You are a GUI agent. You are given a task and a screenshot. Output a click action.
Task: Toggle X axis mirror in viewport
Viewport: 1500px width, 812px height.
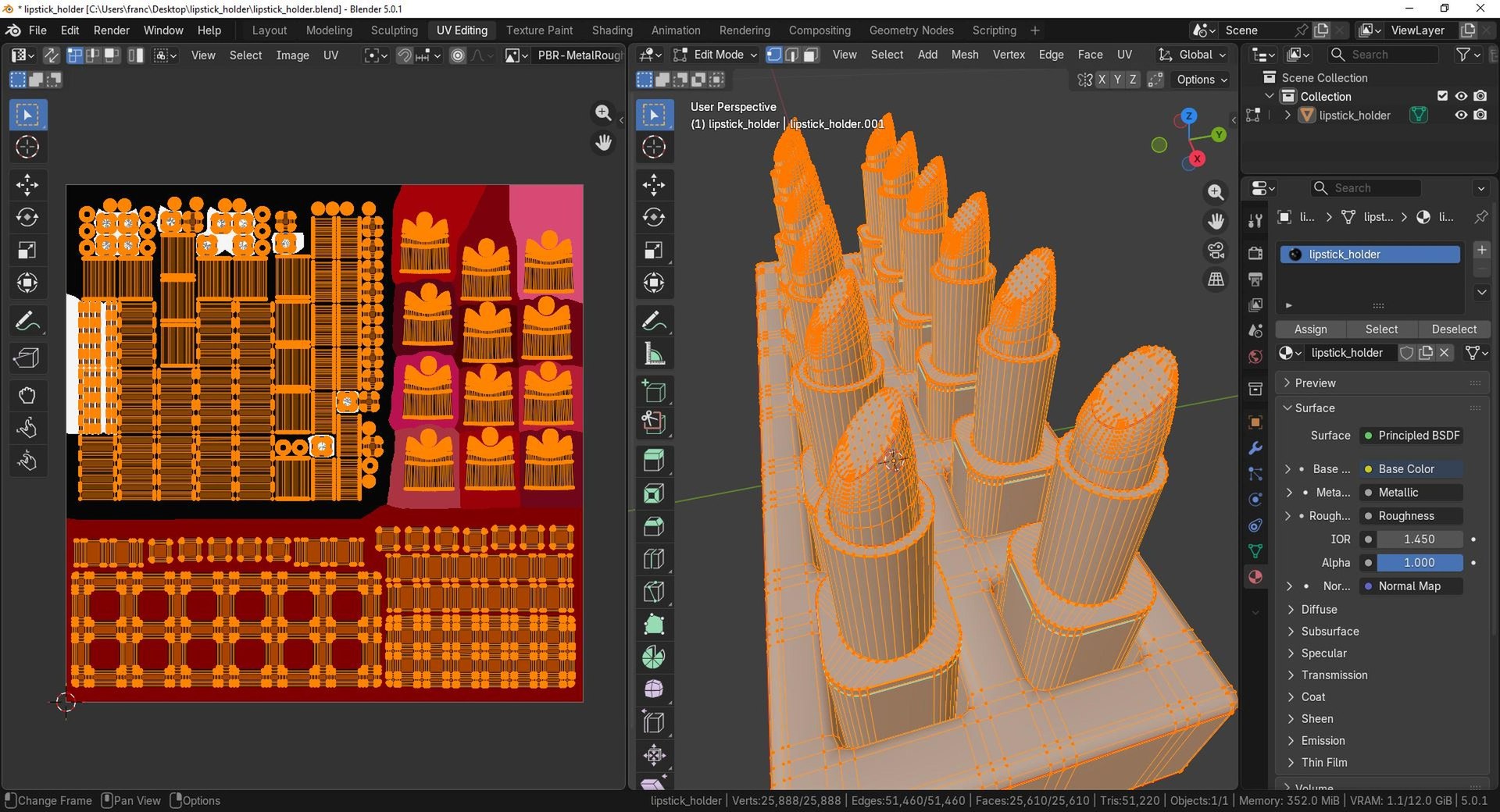(1102, 80)
